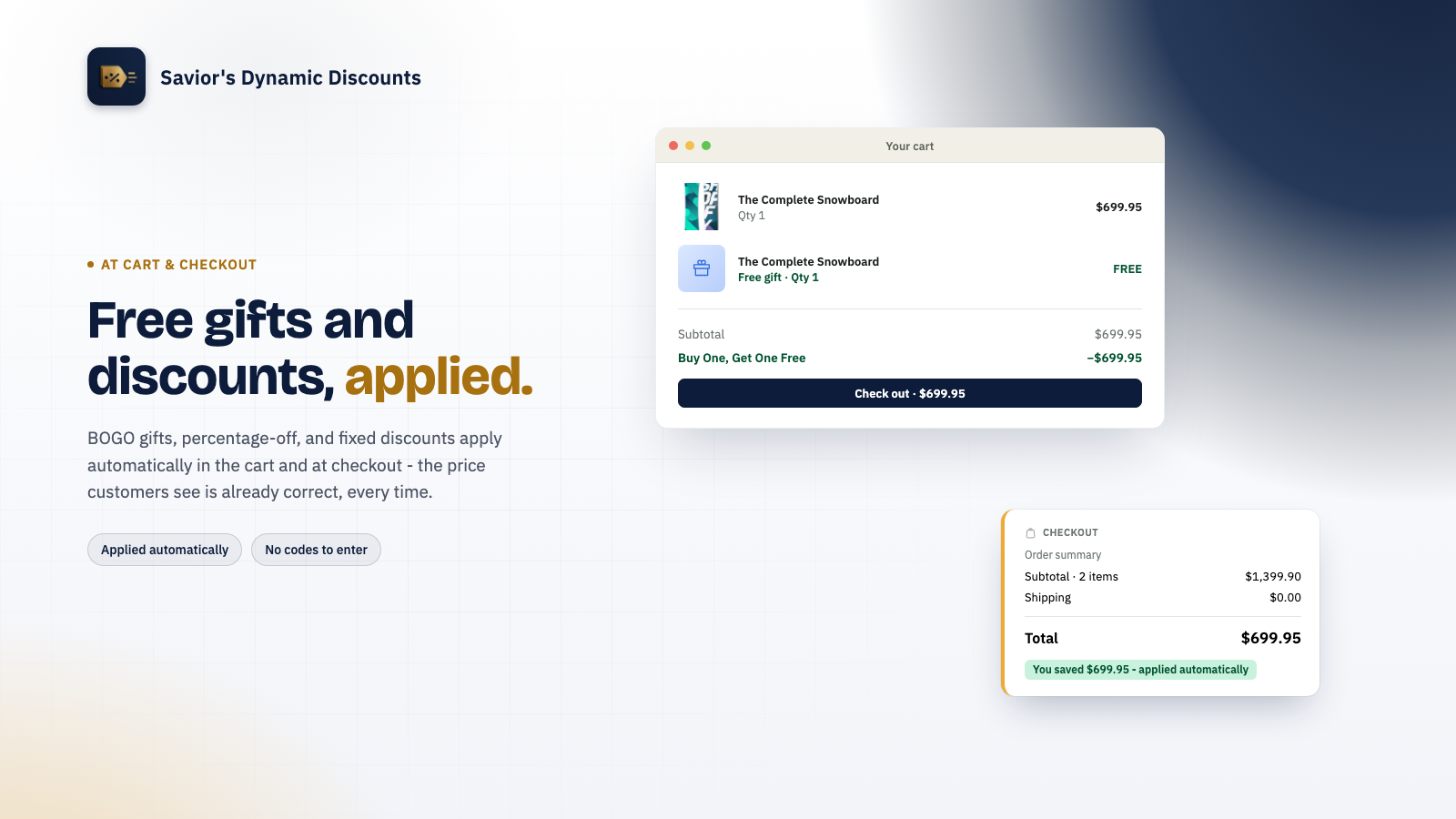Click the Order summary label

point(1063,555)
